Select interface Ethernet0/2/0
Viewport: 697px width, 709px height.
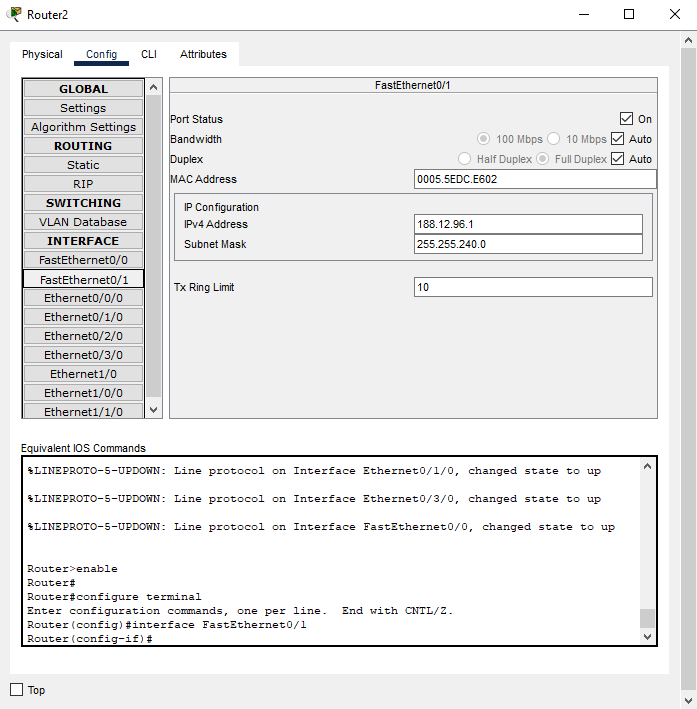pos(83,336)
